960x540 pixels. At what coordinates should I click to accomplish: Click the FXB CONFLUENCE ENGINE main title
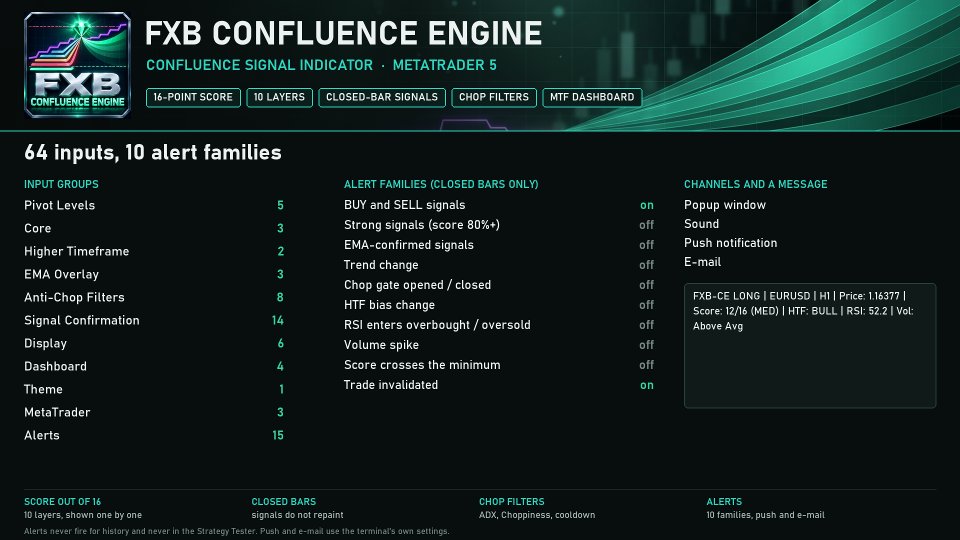pyautogui.click(x=343, y=33)
